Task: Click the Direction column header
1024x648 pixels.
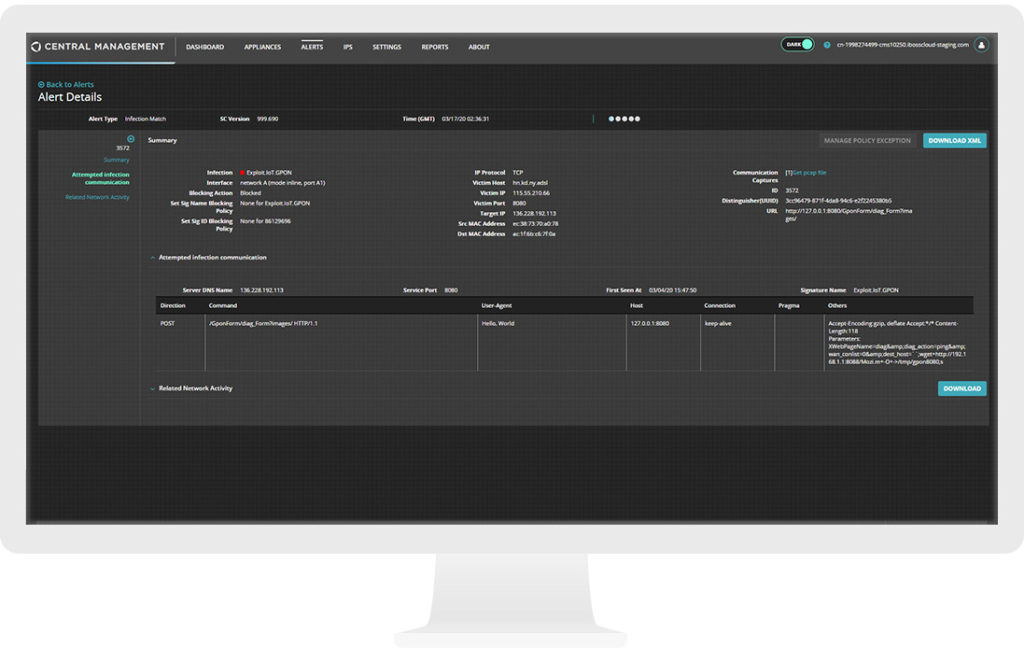Action: 173,306
